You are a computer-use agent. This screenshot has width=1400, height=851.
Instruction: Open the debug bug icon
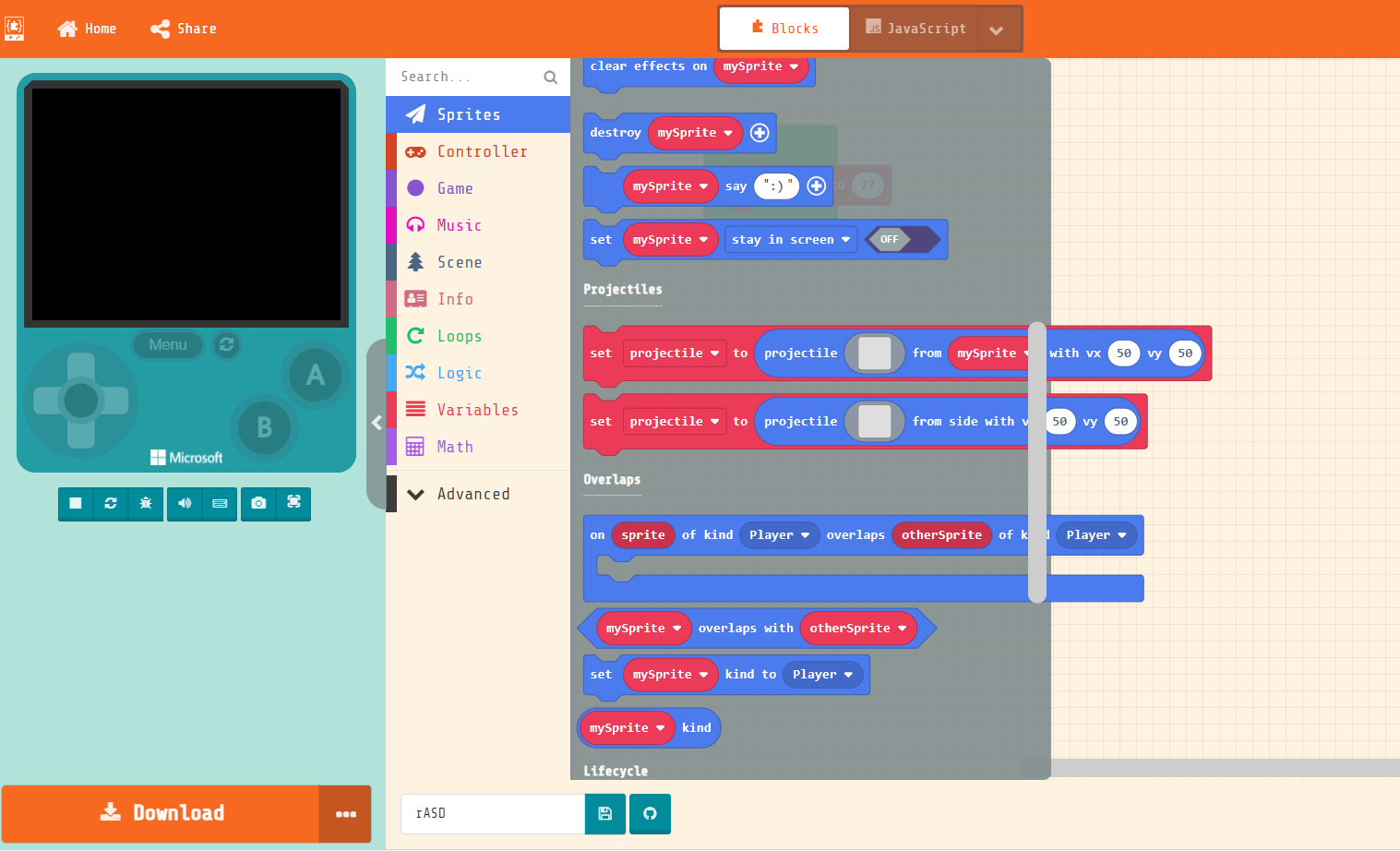146,503
